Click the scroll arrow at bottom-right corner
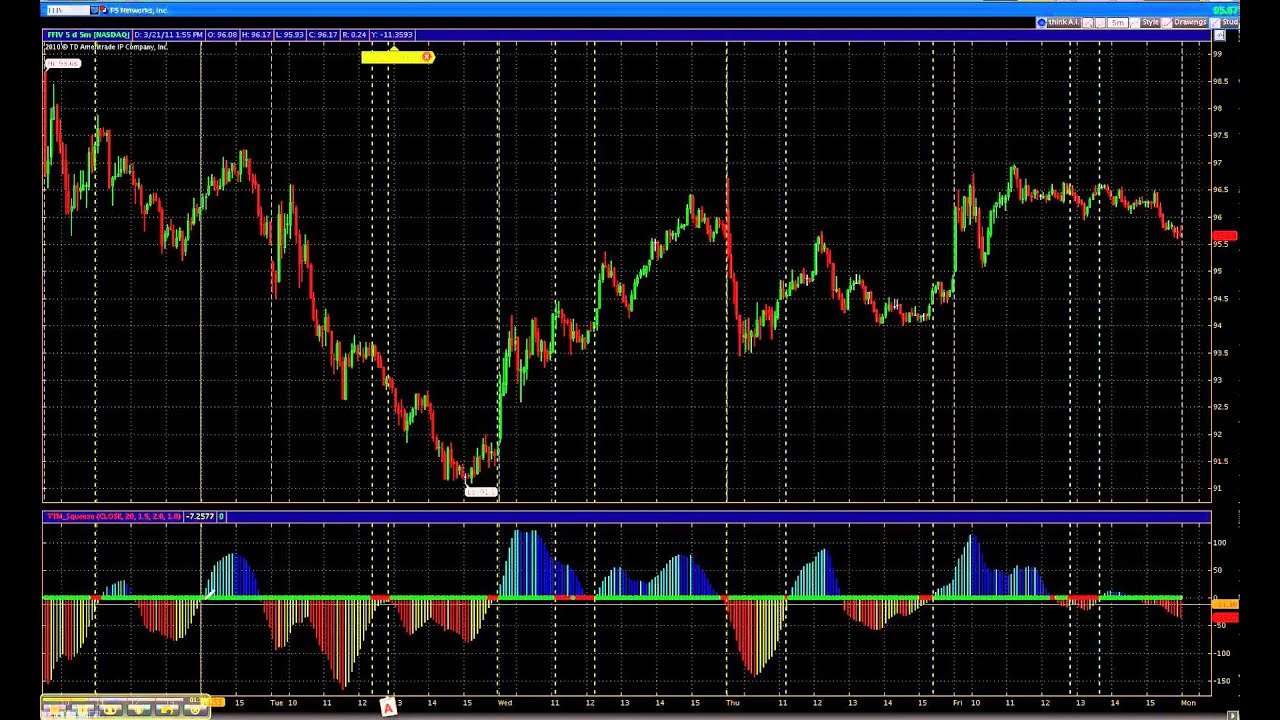Image resolution: width=1280 pixels, height=720 pixels. (x=1232, y=715)
